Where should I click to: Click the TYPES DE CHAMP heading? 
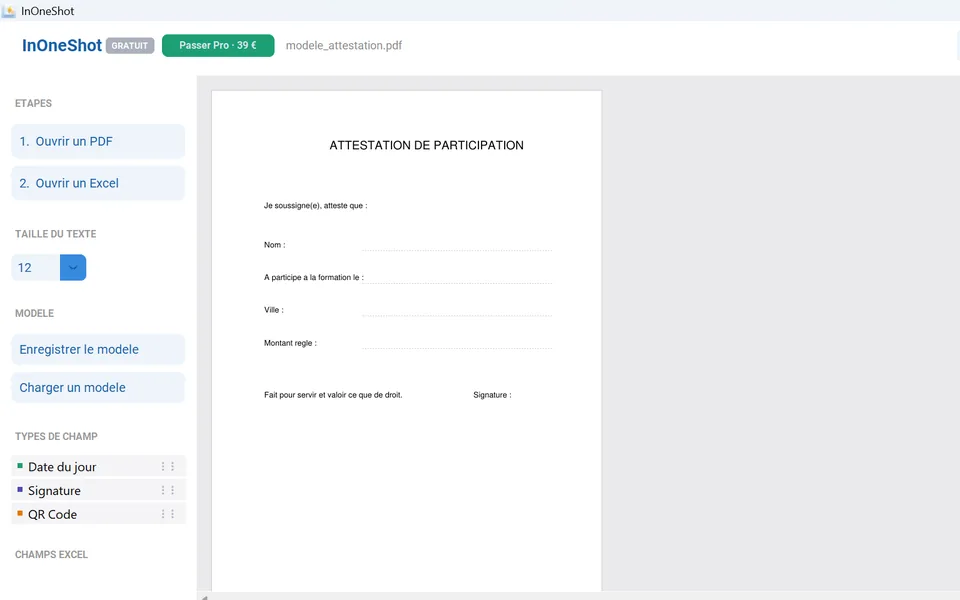click(x=56, y=437)
